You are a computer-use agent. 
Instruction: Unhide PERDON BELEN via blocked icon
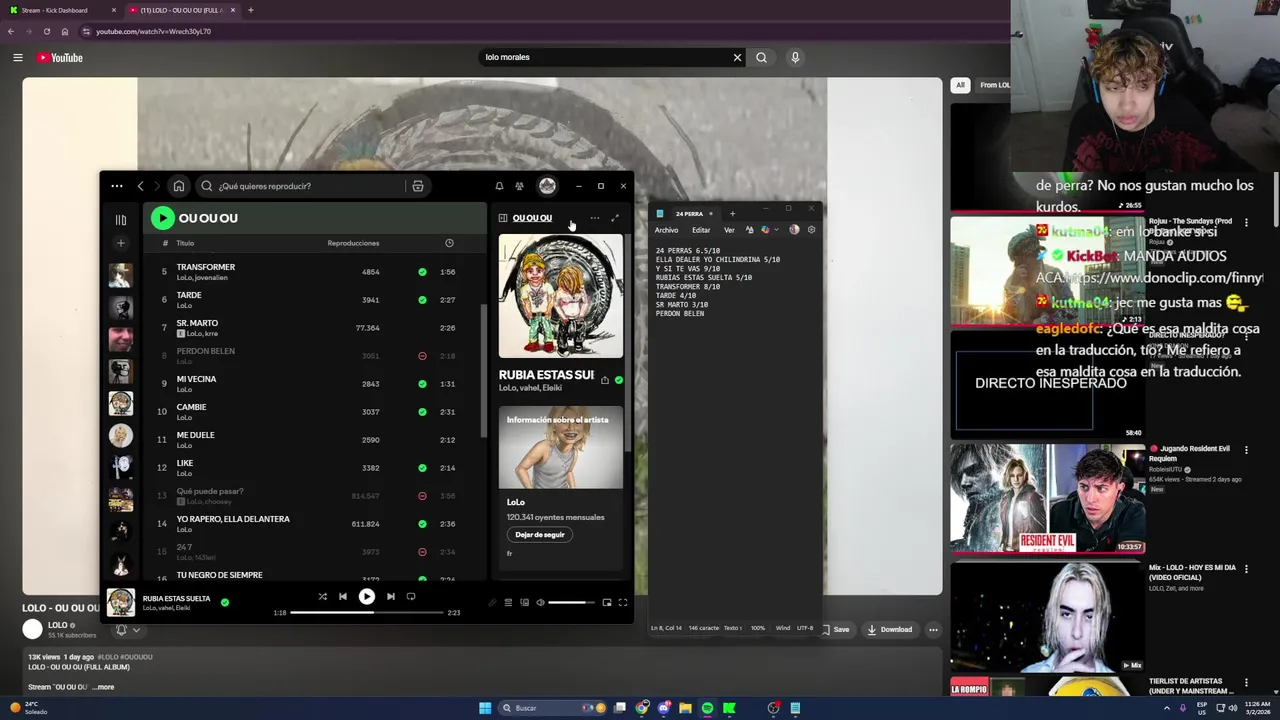(x=422, y=356)
